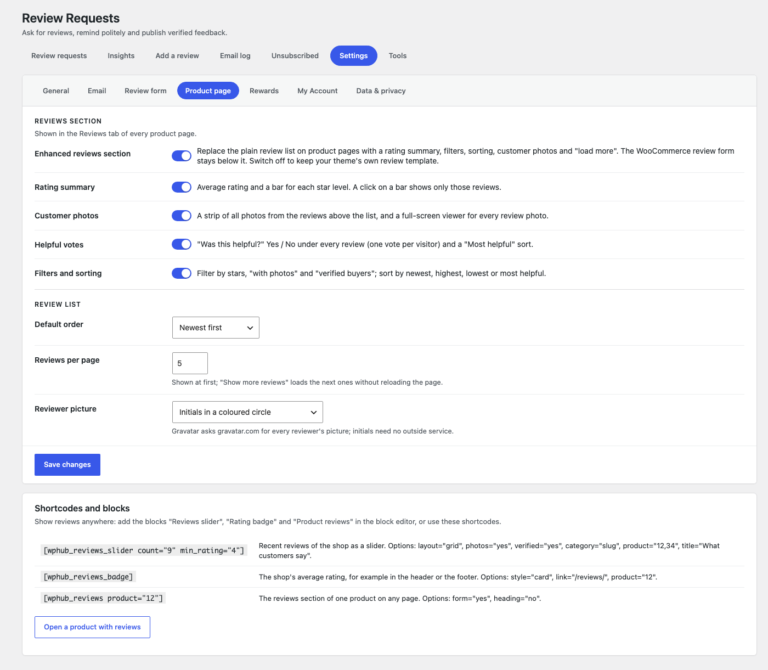This screenshot has width=768, height=670.
Task: Click the Customer photos label
Action: [x=66, y=215]
